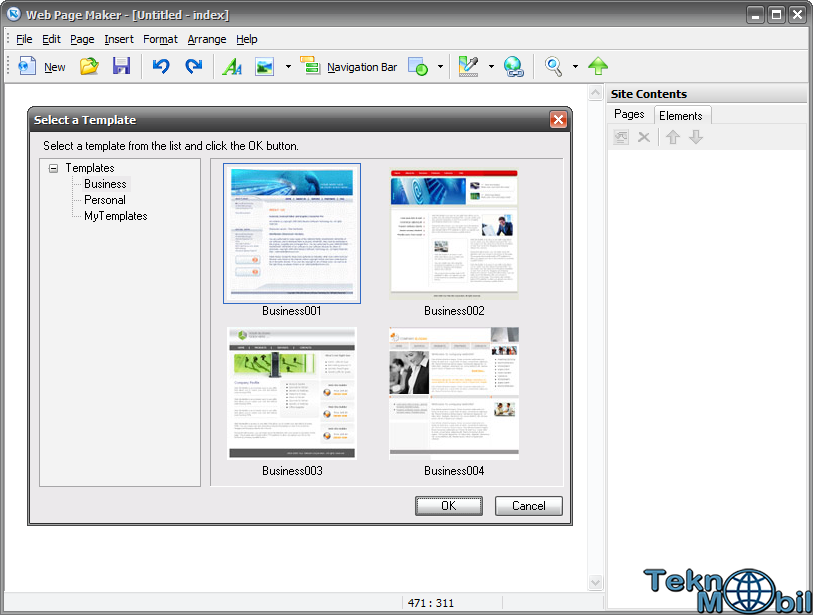This screenshot has width=813, height=615.
Task: Select the Personal template category
Action: [x=105, y=200]
